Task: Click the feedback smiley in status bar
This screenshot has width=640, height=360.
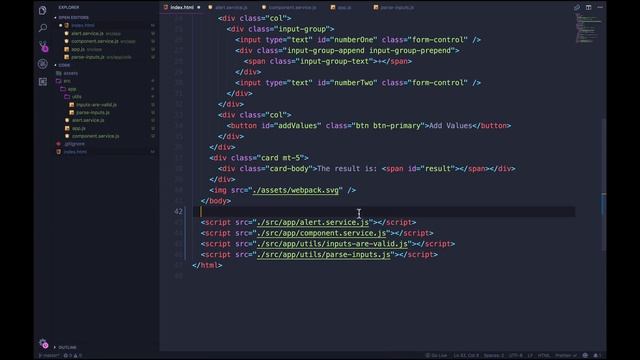Action: click(585, 356)
